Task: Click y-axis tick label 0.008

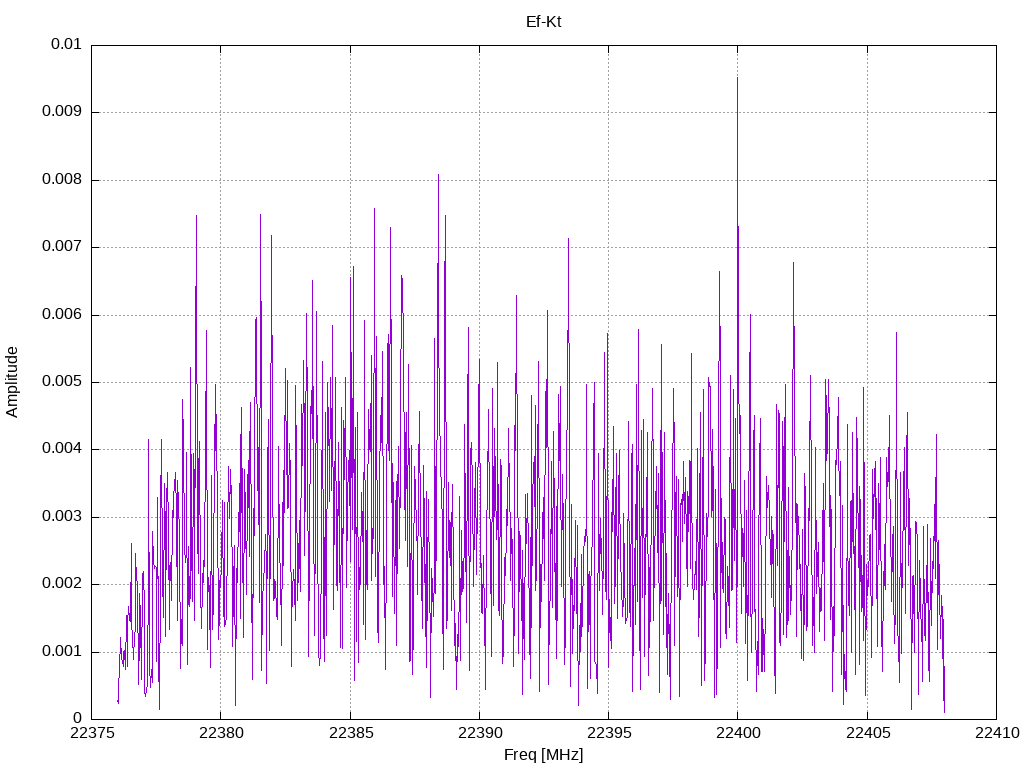Action: [x=62, y=180]
